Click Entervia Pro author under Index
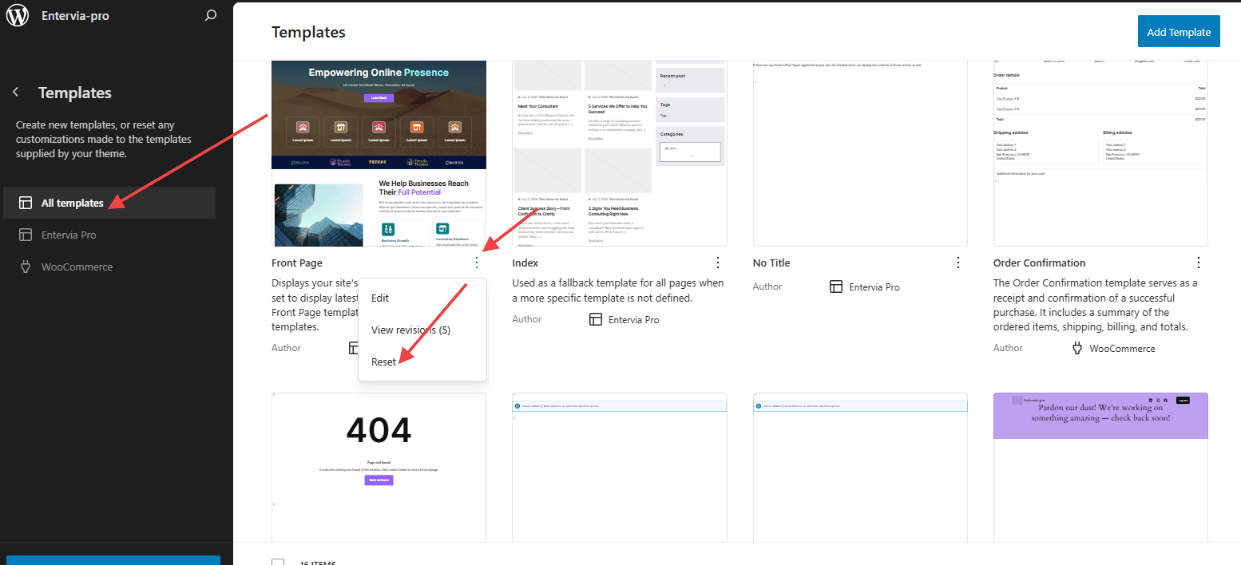 coord(634,319)
